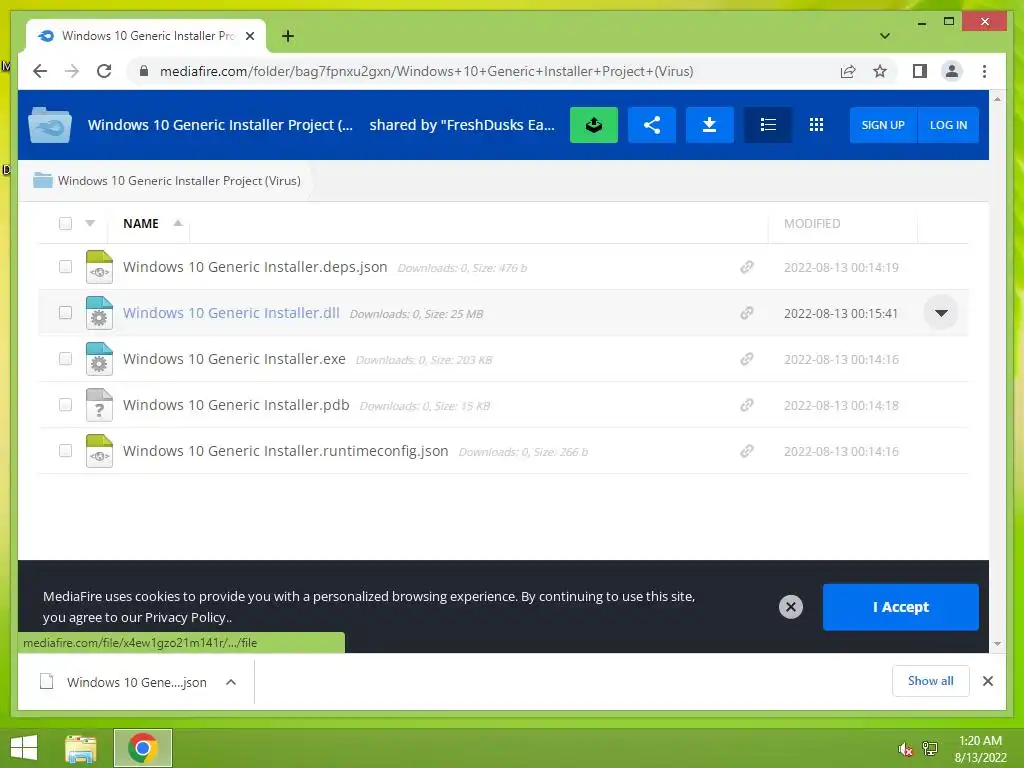
Task: Select the Windows 10 Generic Installer tab
Action: (146, 36)
